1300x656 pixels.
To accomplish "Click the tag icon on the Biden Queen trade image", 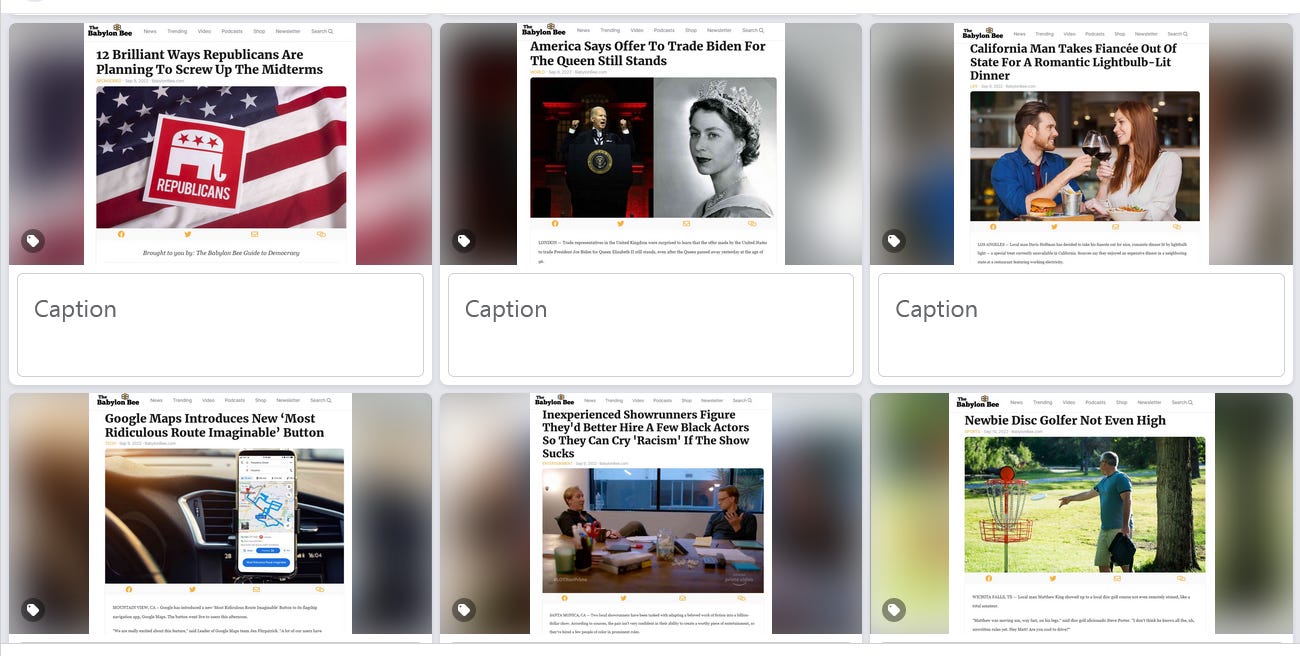I will coord(464,241).
